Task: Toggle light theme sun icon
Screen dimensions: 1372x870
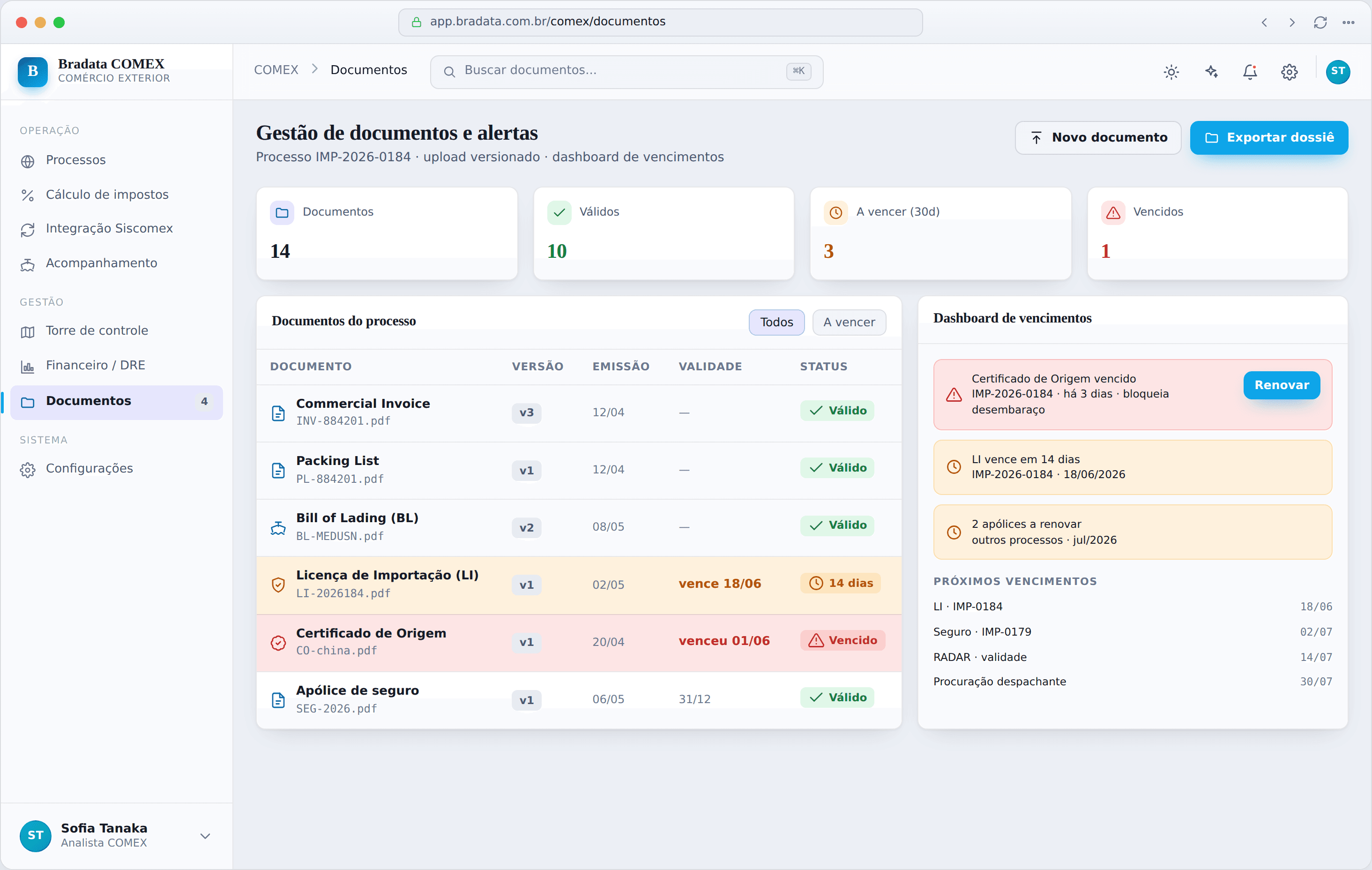Action: click(x=1171, y=72)
